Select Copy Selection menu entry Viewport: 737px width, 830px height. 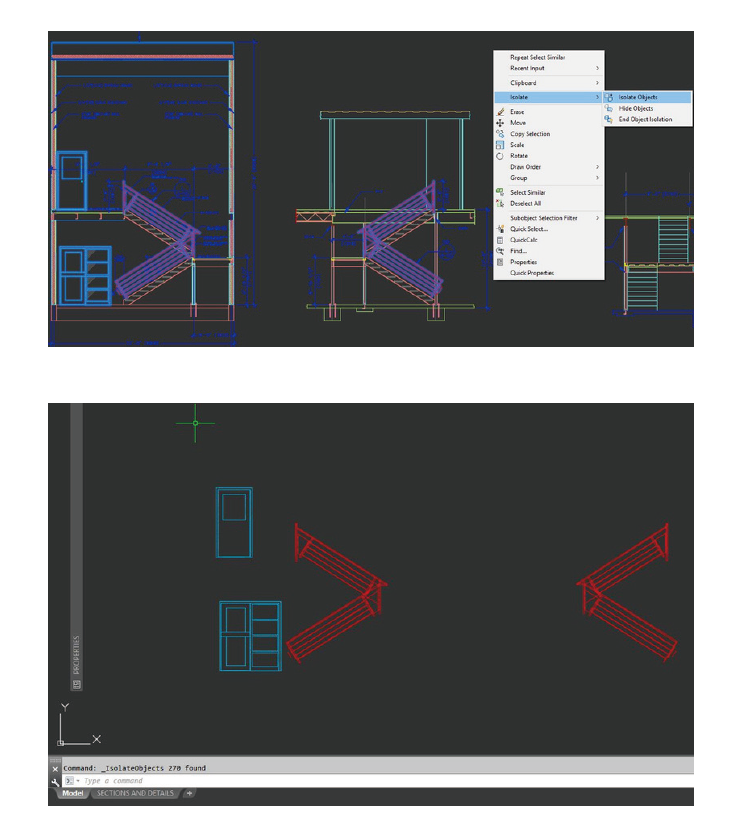[x=549, y=134]
